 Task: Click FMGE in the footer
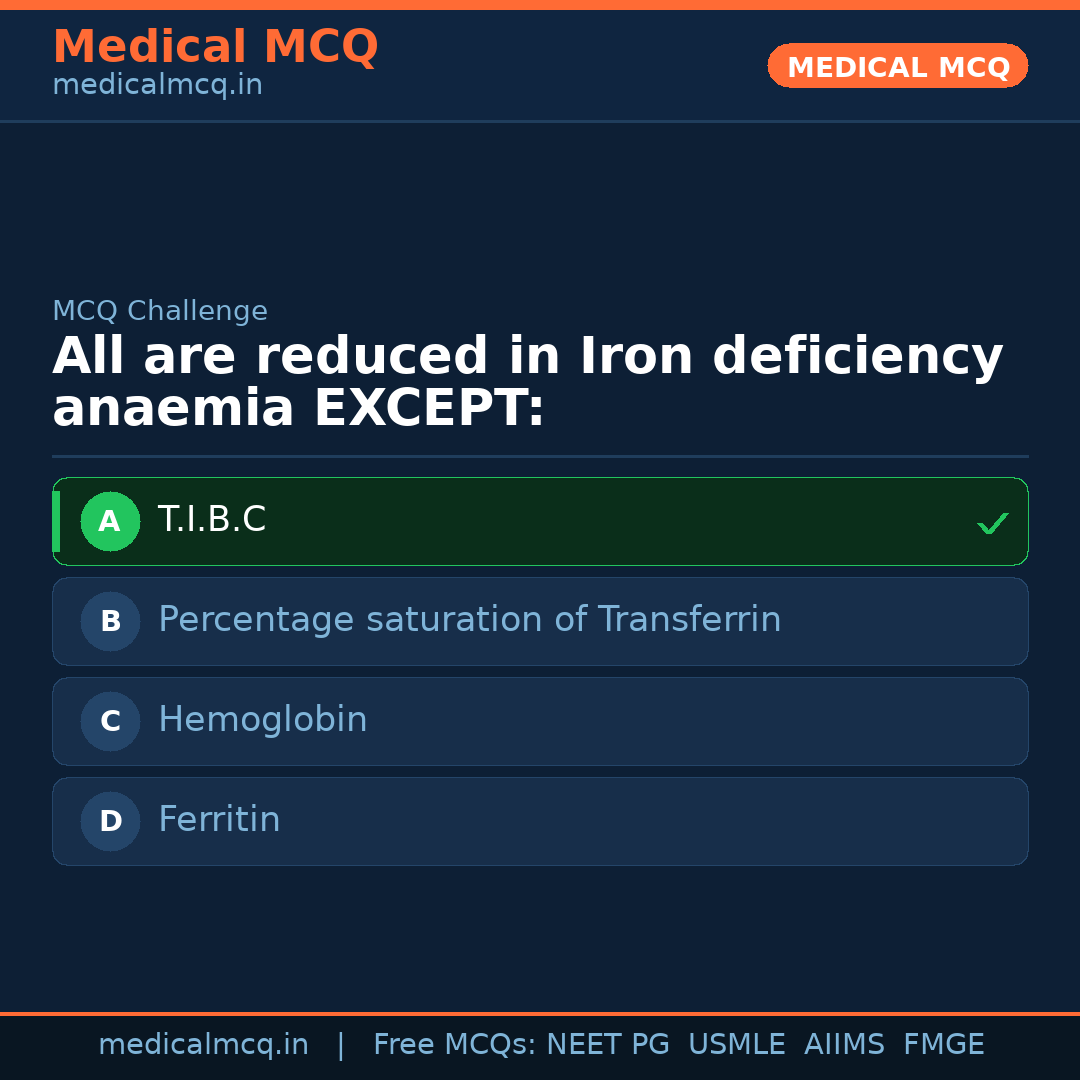point(943,1045)
